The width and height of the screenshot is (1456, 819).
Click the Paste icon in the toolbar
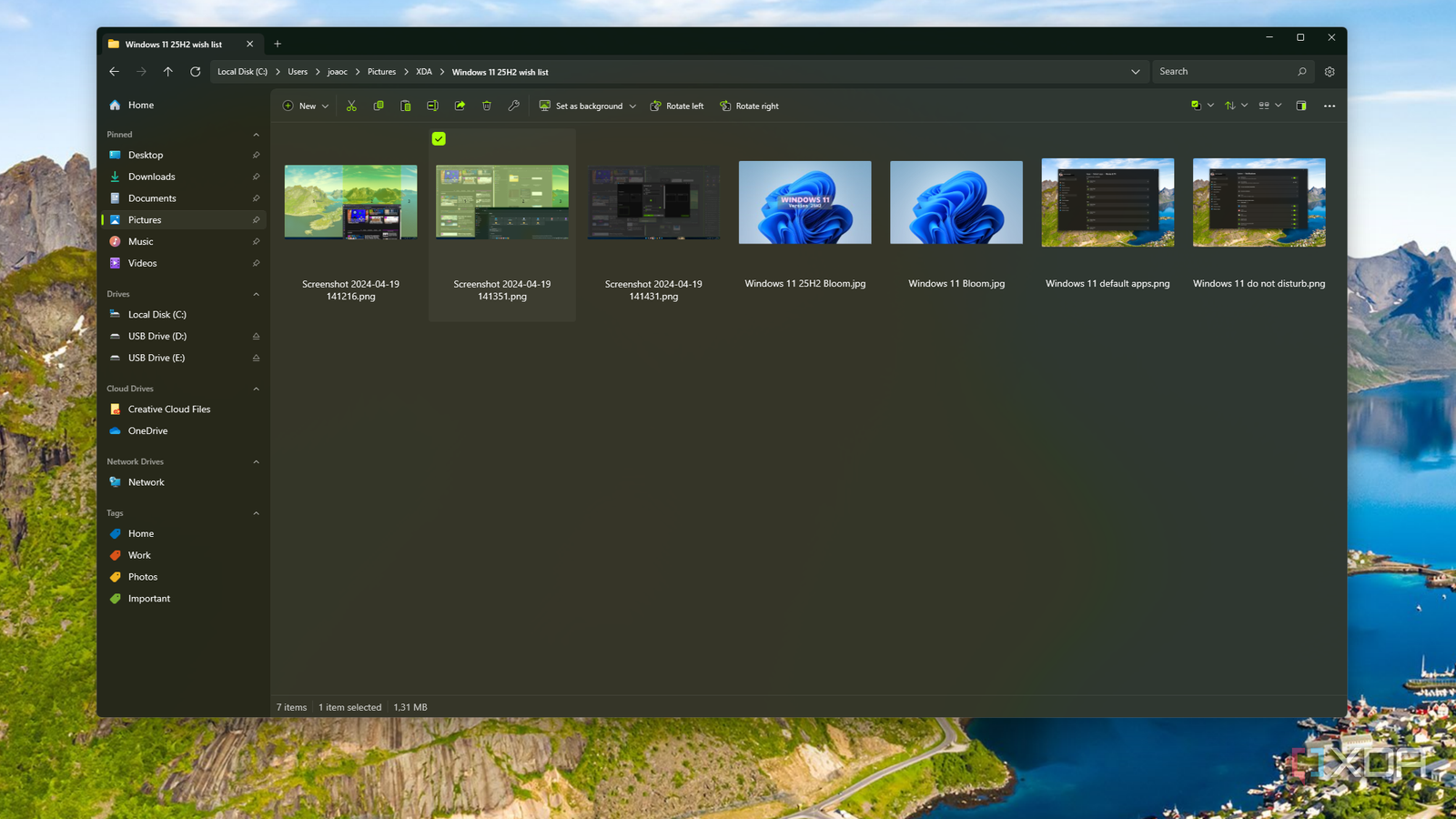tap(406, 106)
